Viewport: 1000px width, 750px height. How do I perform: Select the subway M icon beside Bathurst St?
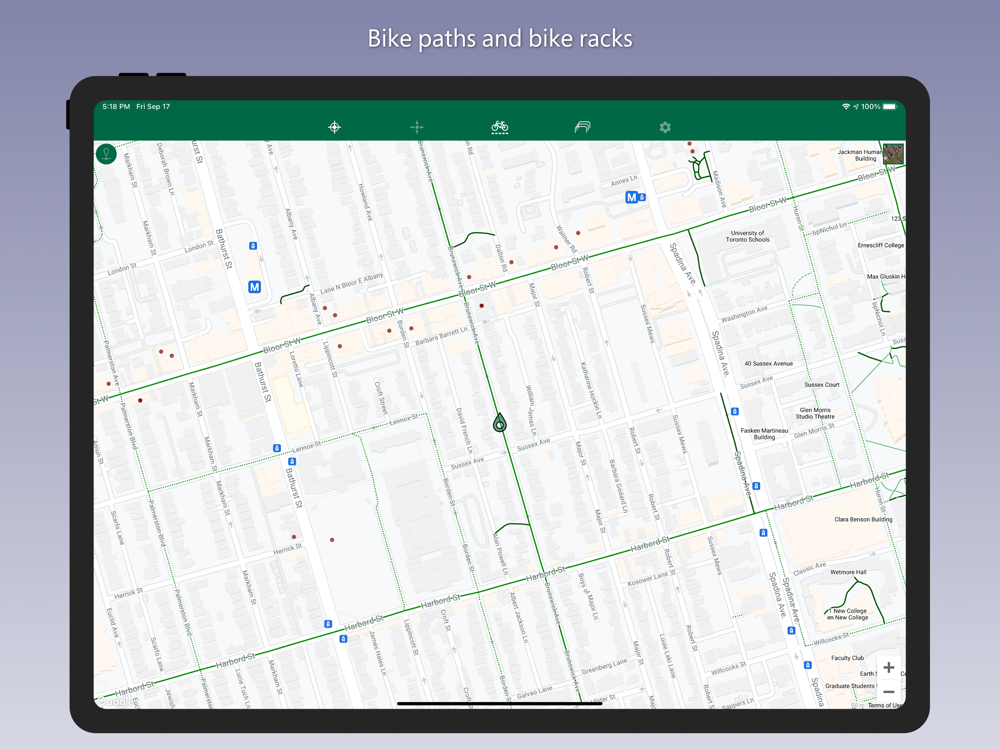(x=254, y=287)
